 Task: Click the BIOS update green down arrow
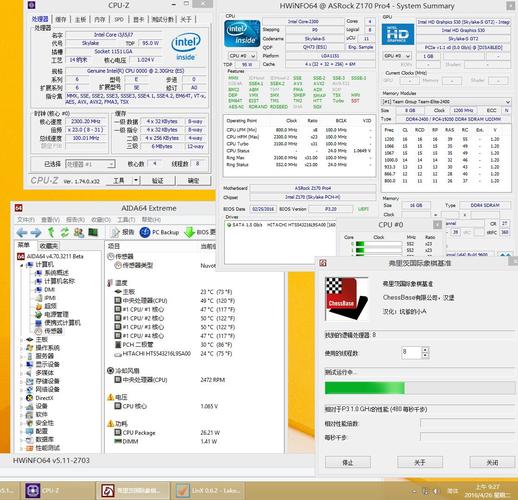189,232
